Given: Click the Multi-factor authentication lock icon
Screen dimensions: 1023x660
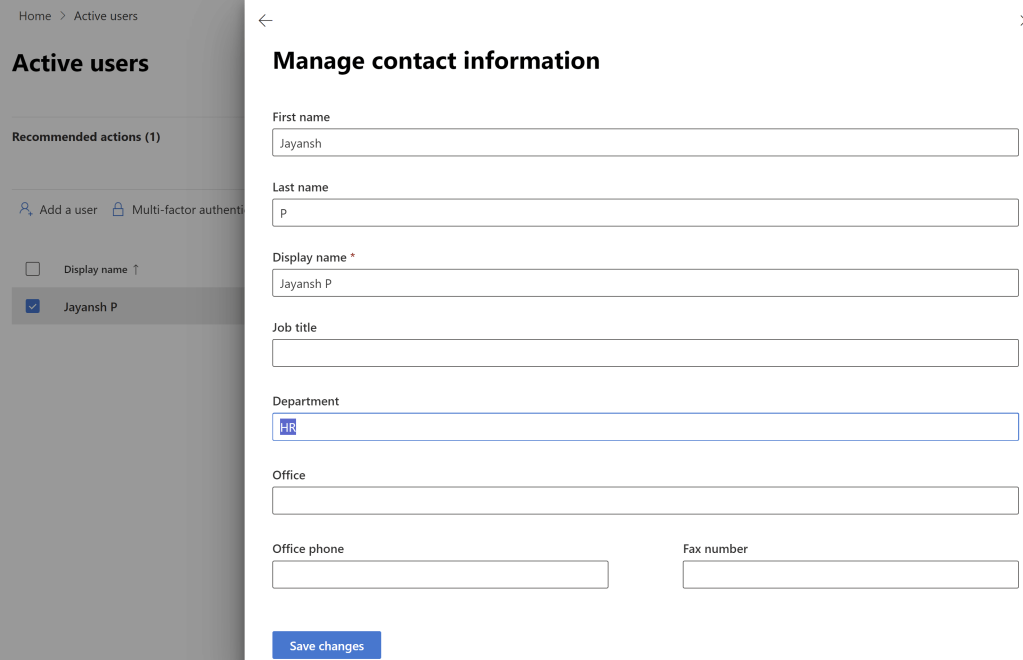Looking at the screenshot, I should (x=118, y=210).
